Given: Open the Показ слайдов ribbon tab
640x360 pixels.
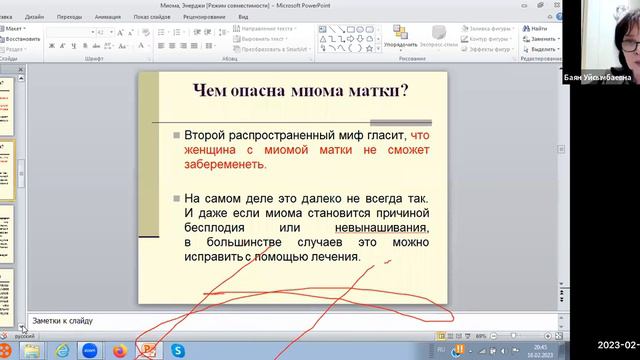Looking at the screenshot, I should tap(152, 17).
